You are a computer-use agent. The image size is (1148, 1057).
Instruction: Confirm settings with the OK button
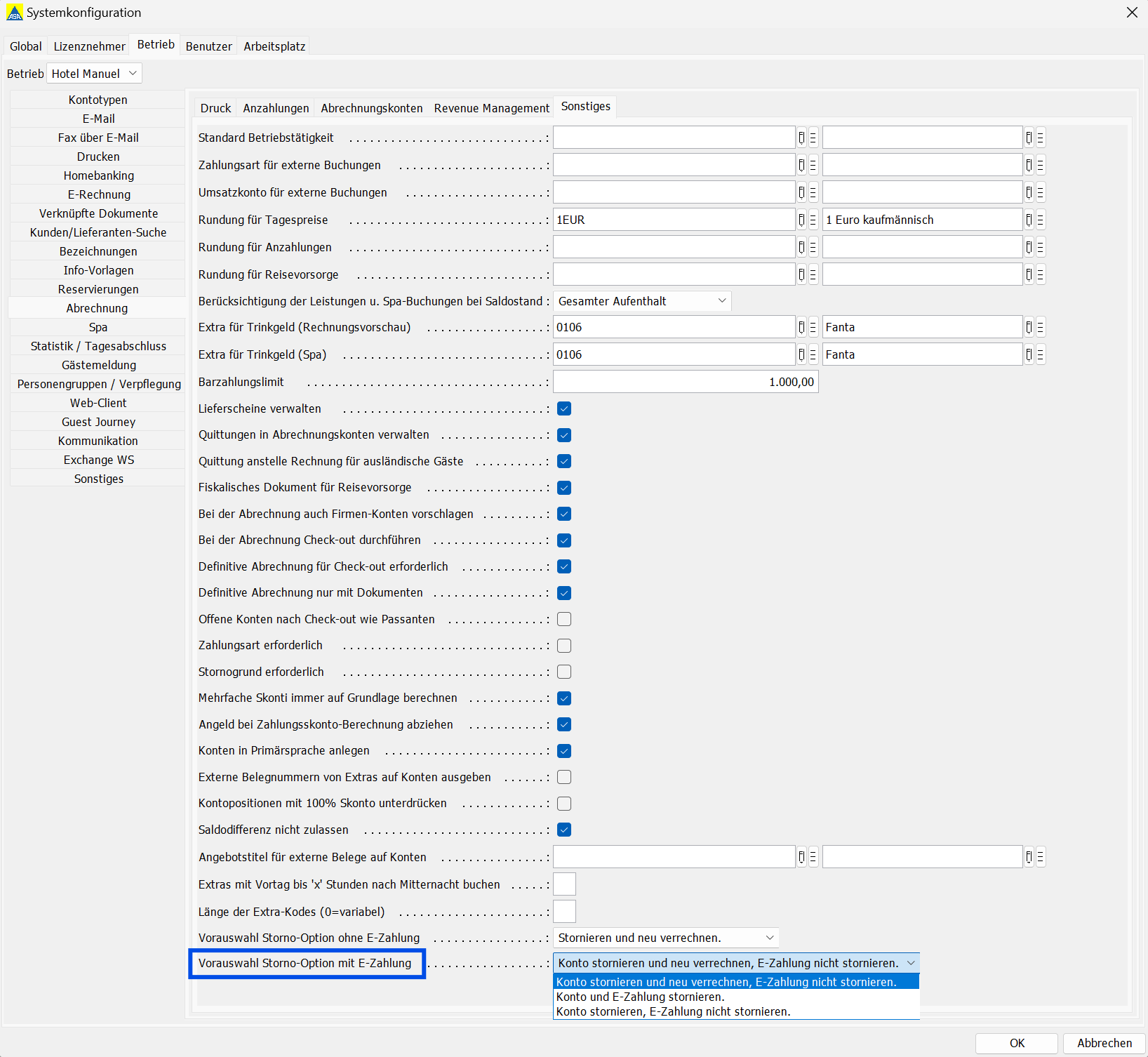1016,1043
